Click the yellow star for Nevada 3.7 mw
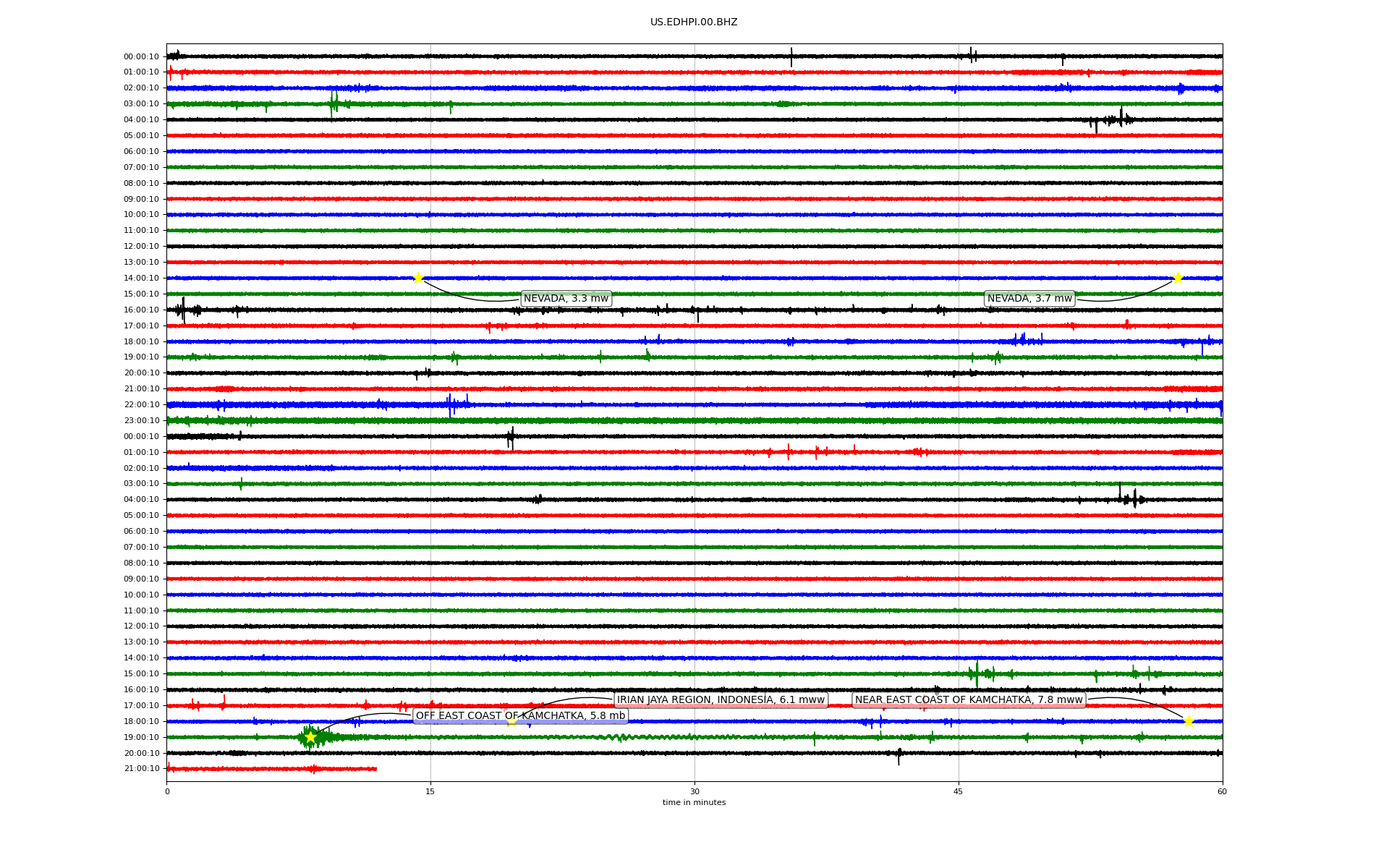The image size is (1389, 868). (1178, 278)
